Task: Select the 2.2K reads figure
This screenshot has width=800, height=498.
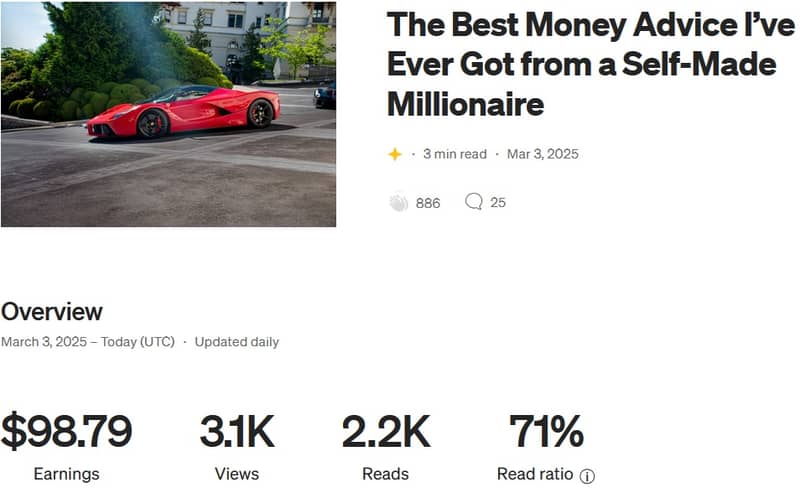Action: (385, 432)
